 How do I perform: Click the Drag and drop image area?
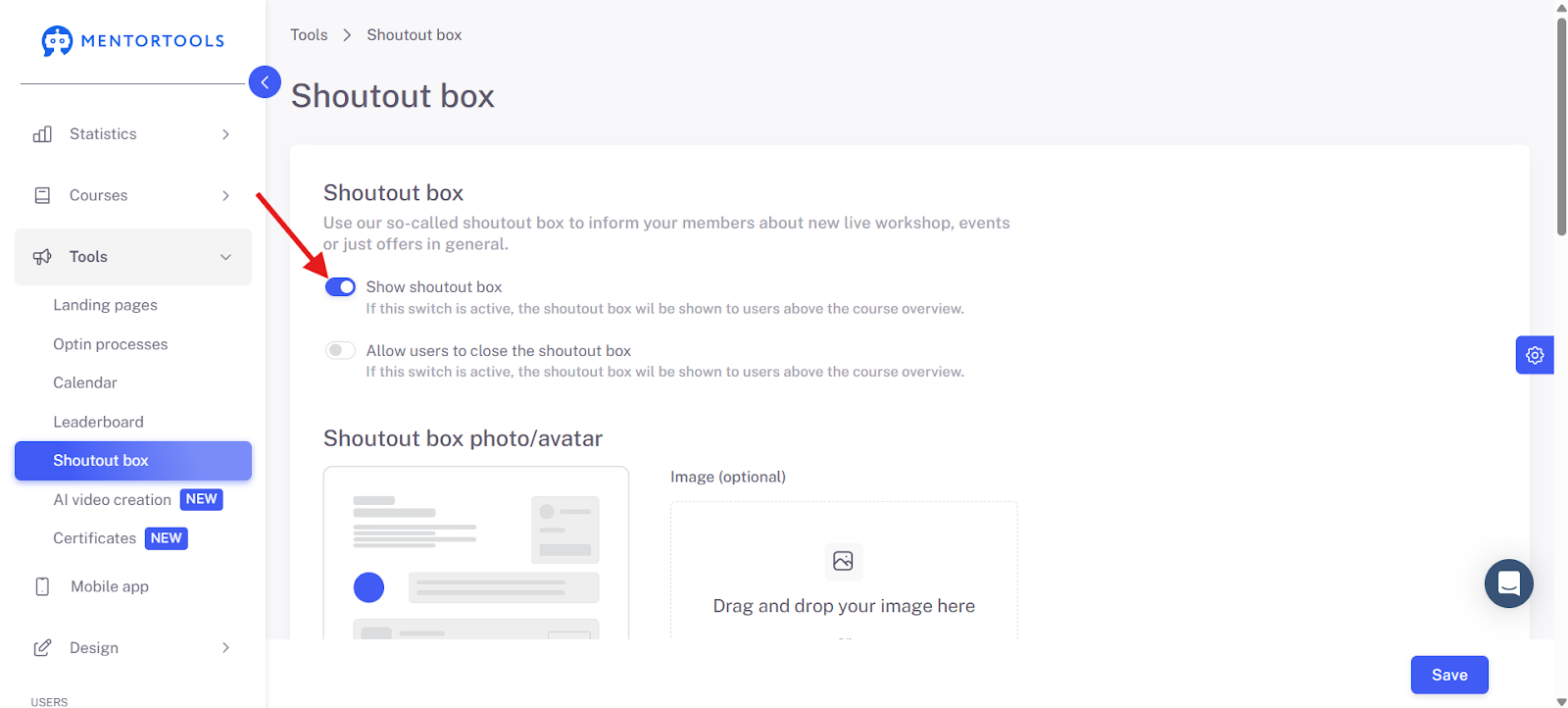(x=844, y=571)
